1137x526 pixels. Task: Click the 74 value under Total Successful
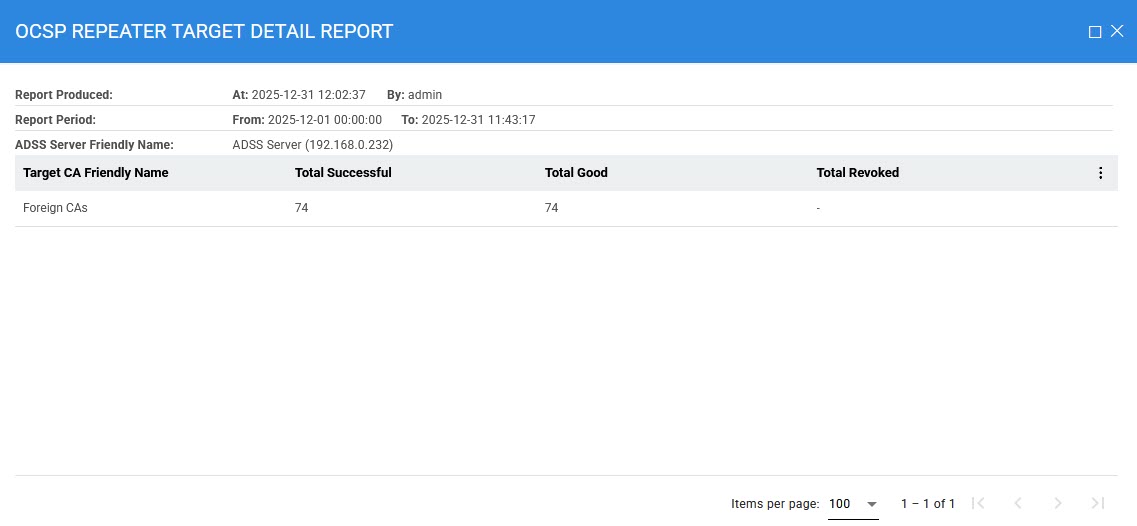coord(302,208)
